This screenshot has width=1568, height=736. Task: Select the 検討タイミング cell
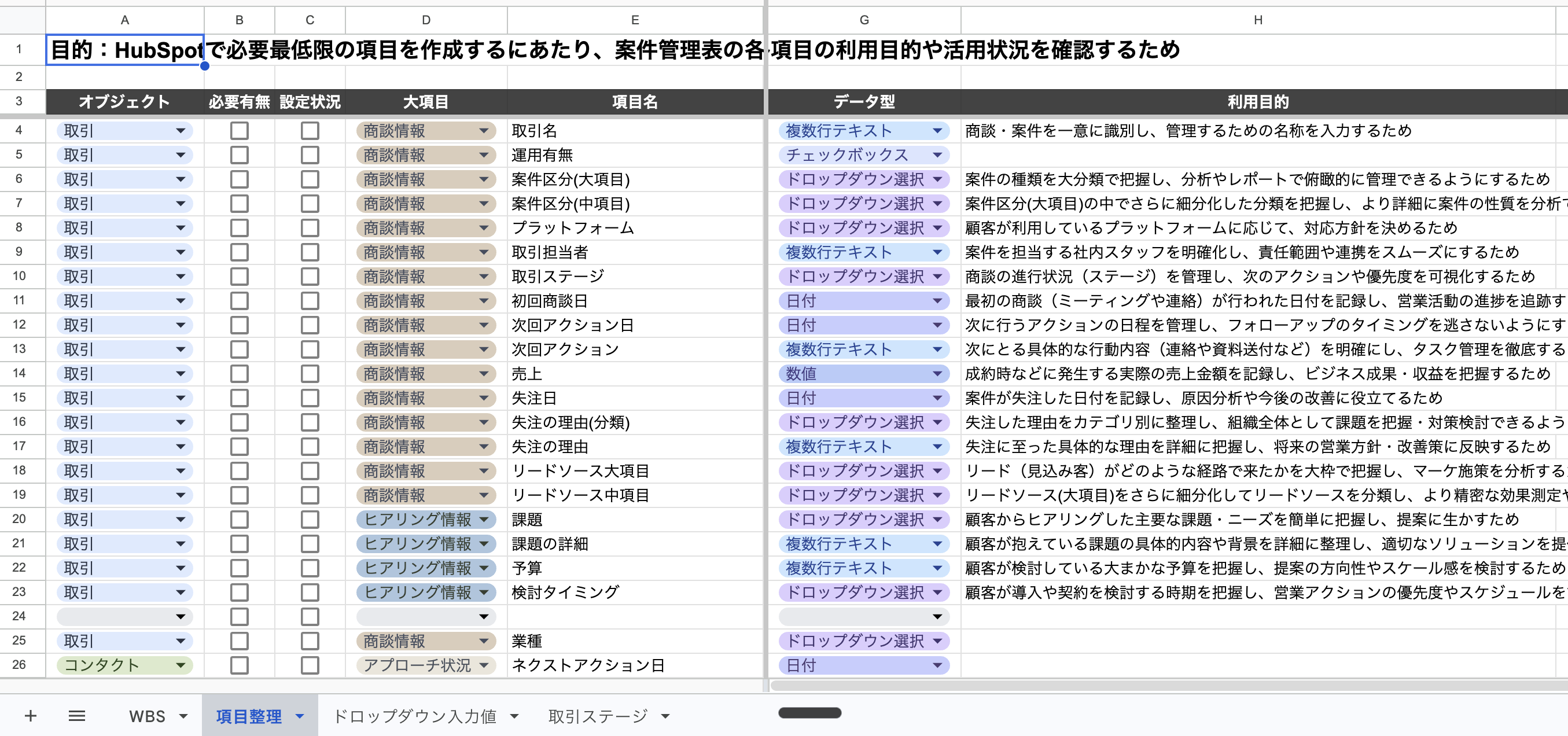coord(635,593)
